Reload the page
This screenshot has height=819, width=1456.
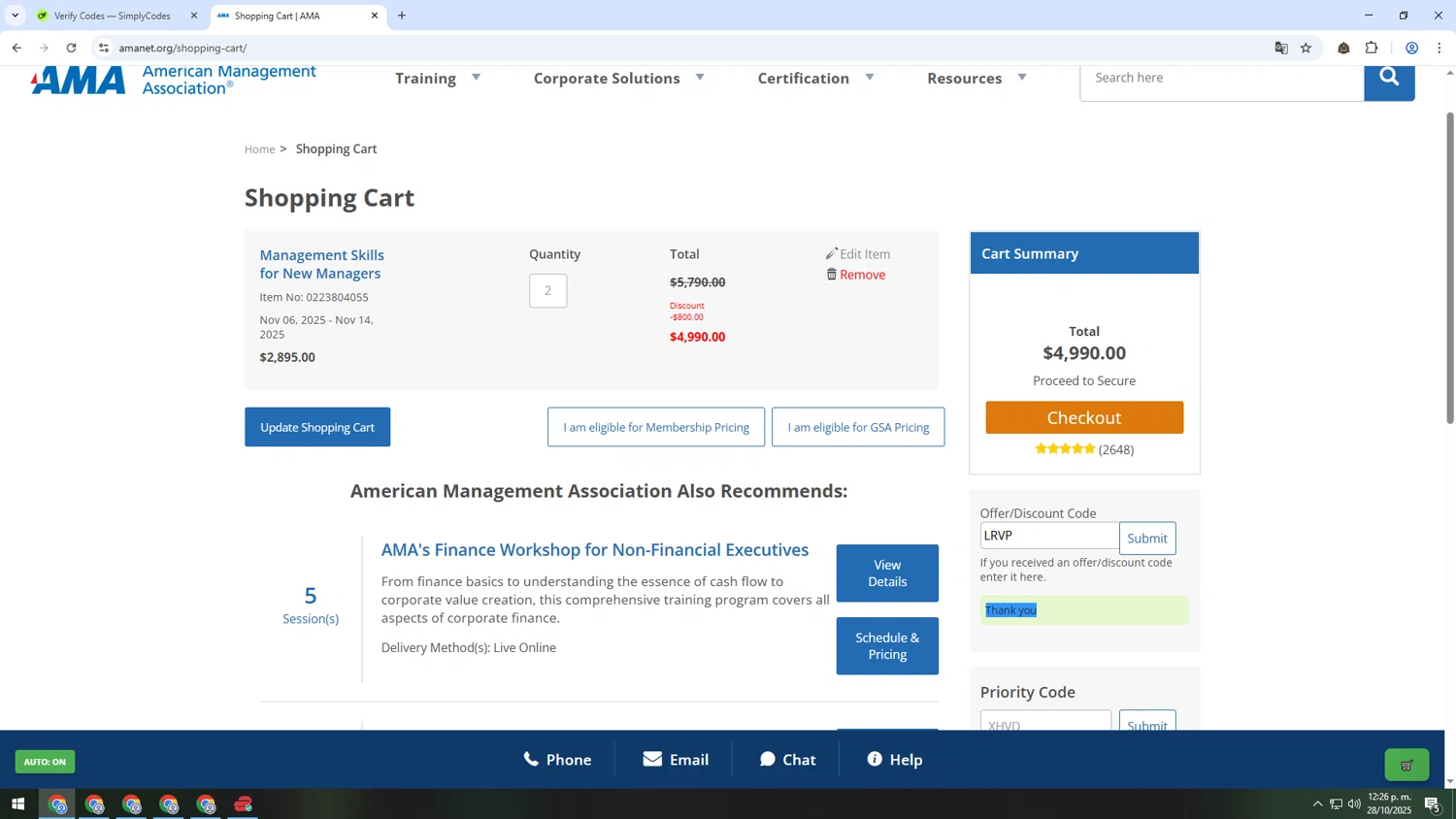point(71,48)
